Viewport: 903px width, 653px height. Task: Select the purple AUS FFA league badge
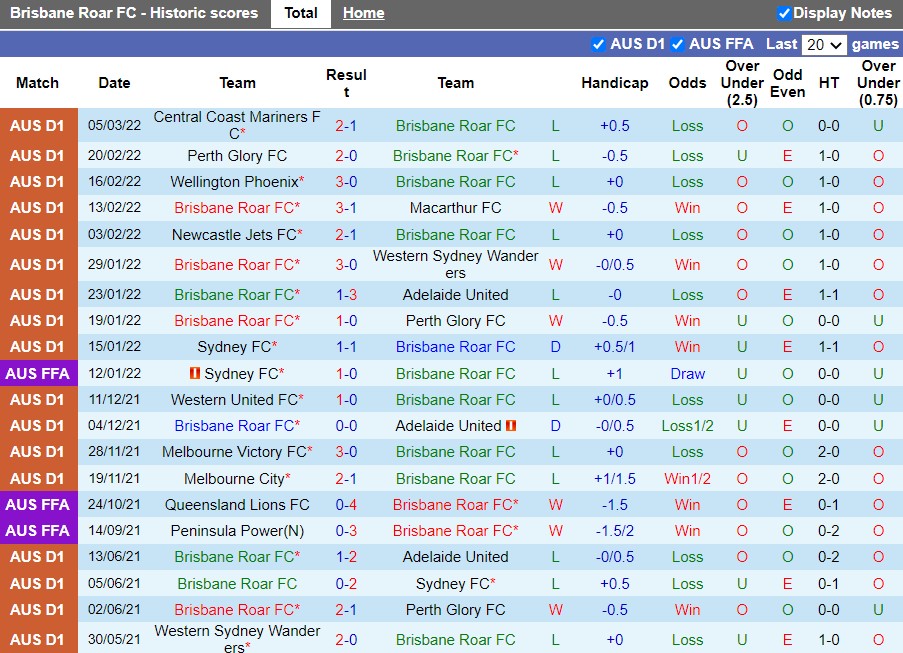point(38,373)
